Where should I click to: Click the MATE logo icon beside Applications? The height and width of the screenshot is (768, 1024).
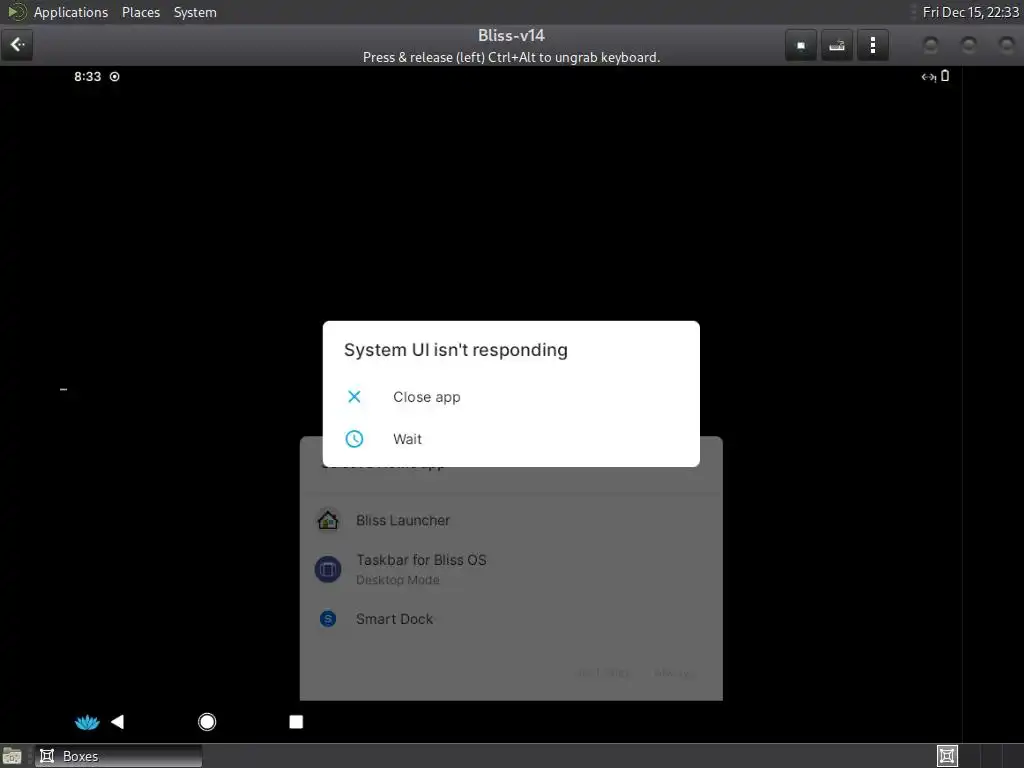[x=16, y=12]
